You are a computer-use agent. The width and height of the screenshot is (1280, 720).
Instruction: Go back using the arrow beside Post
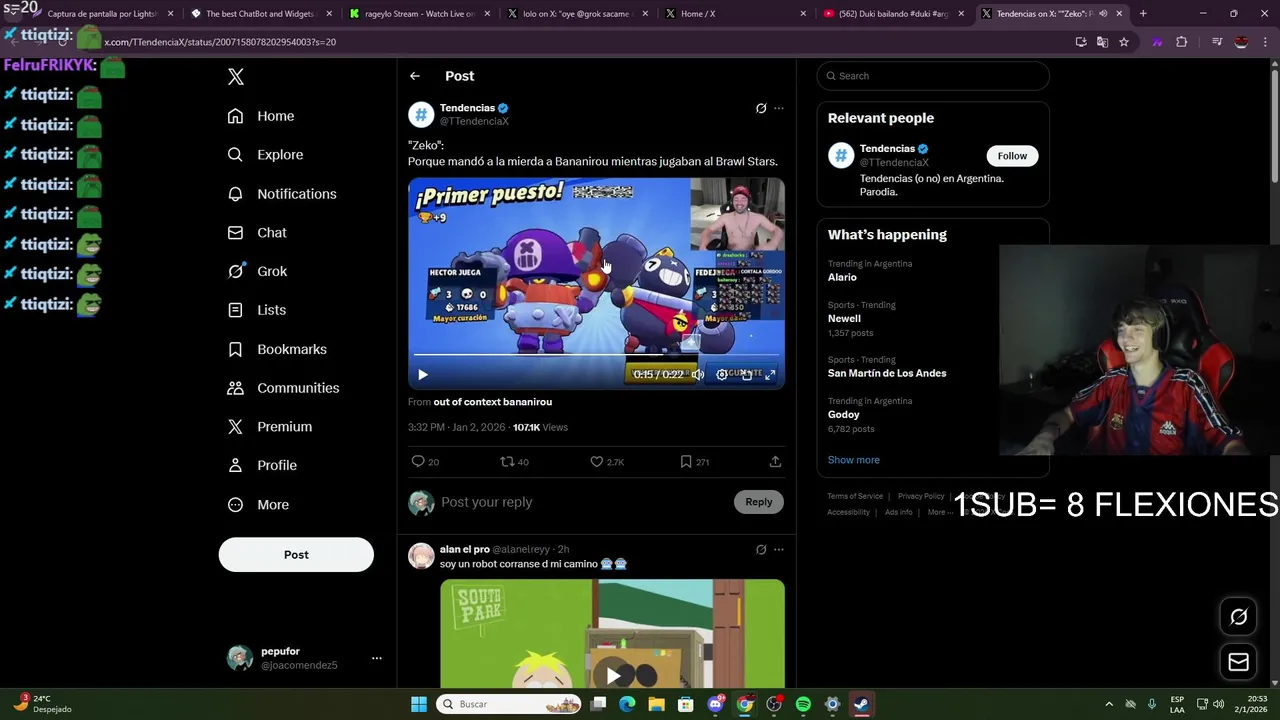[x=414, y=76]
